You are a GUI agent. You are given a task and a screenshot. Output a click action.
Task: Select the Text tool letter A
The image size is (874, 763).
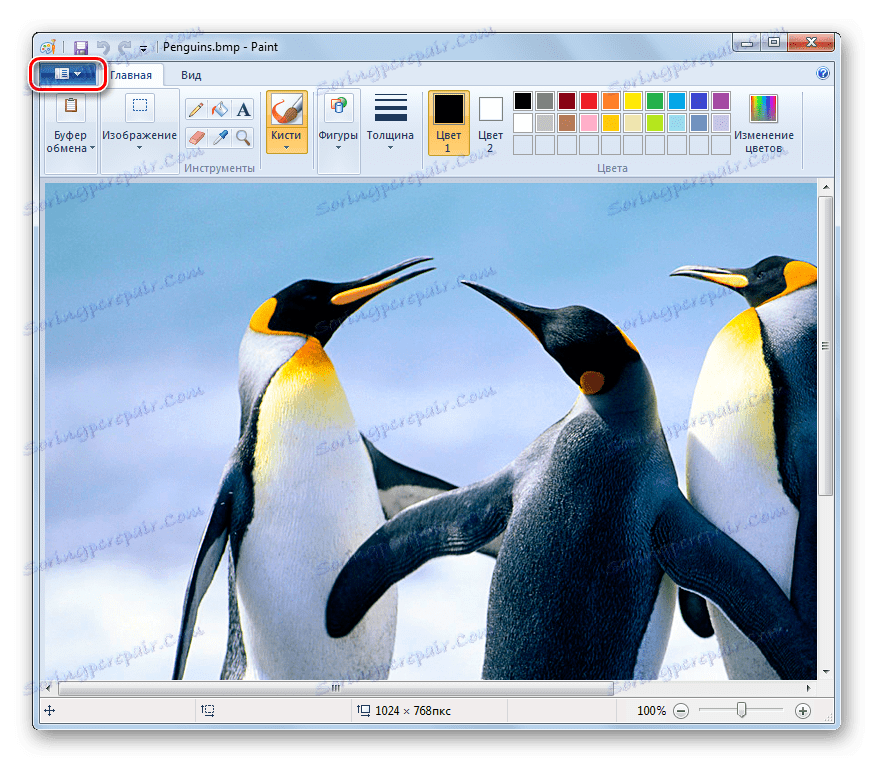[243, 109]
